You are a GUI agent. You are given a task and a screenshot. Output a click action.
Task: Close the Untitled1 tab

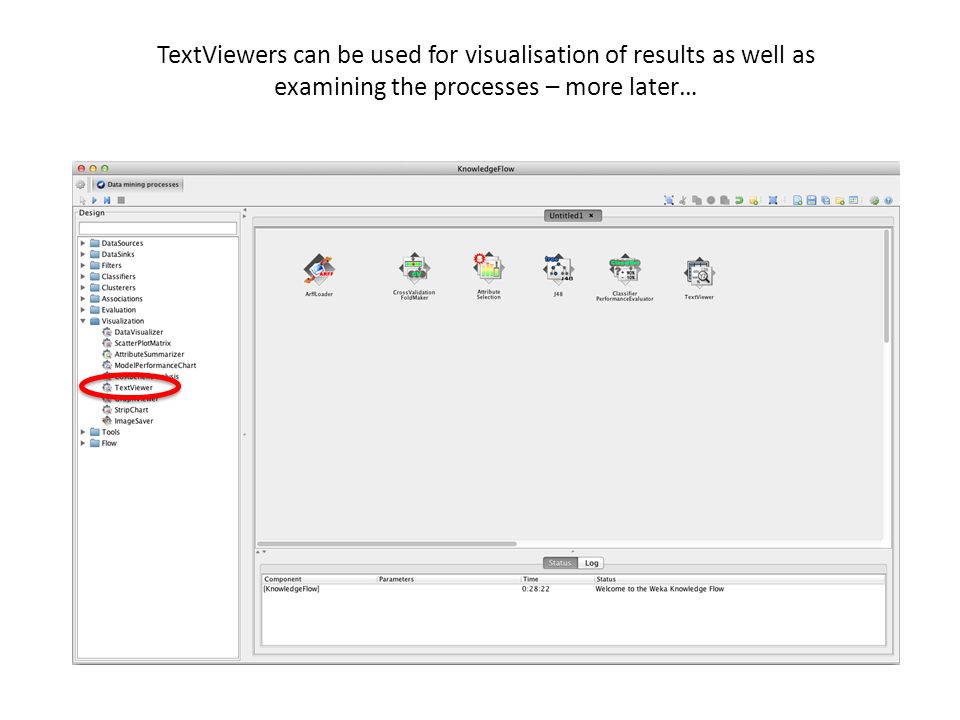coord(591,216)
